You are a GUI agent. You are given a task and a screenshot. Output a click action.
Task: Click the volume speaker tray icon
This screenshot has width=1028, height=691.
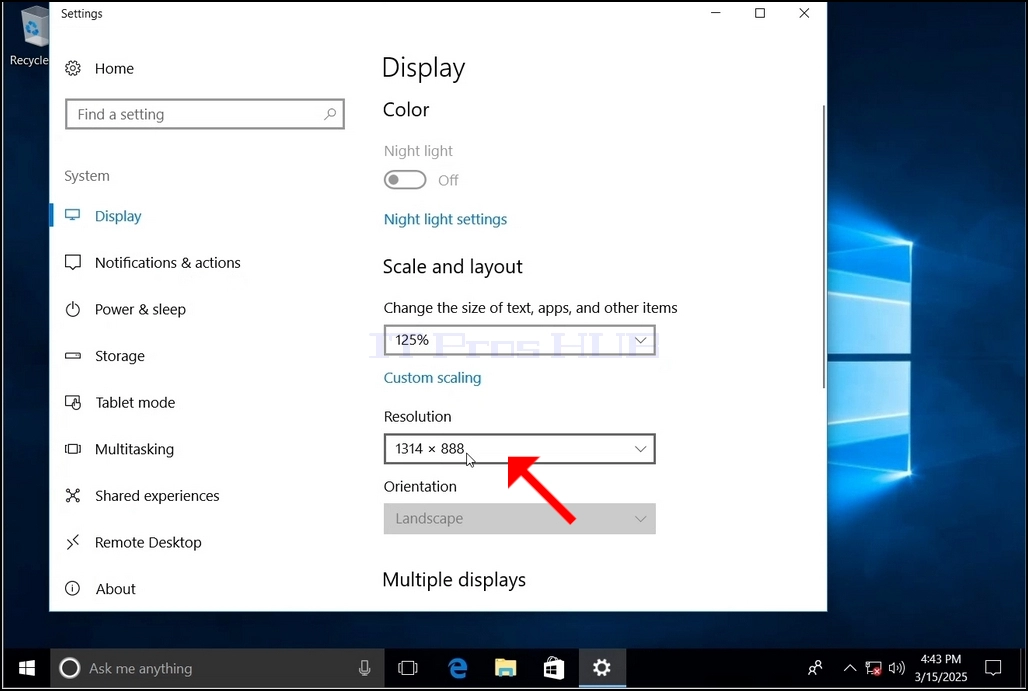point(896,668)
